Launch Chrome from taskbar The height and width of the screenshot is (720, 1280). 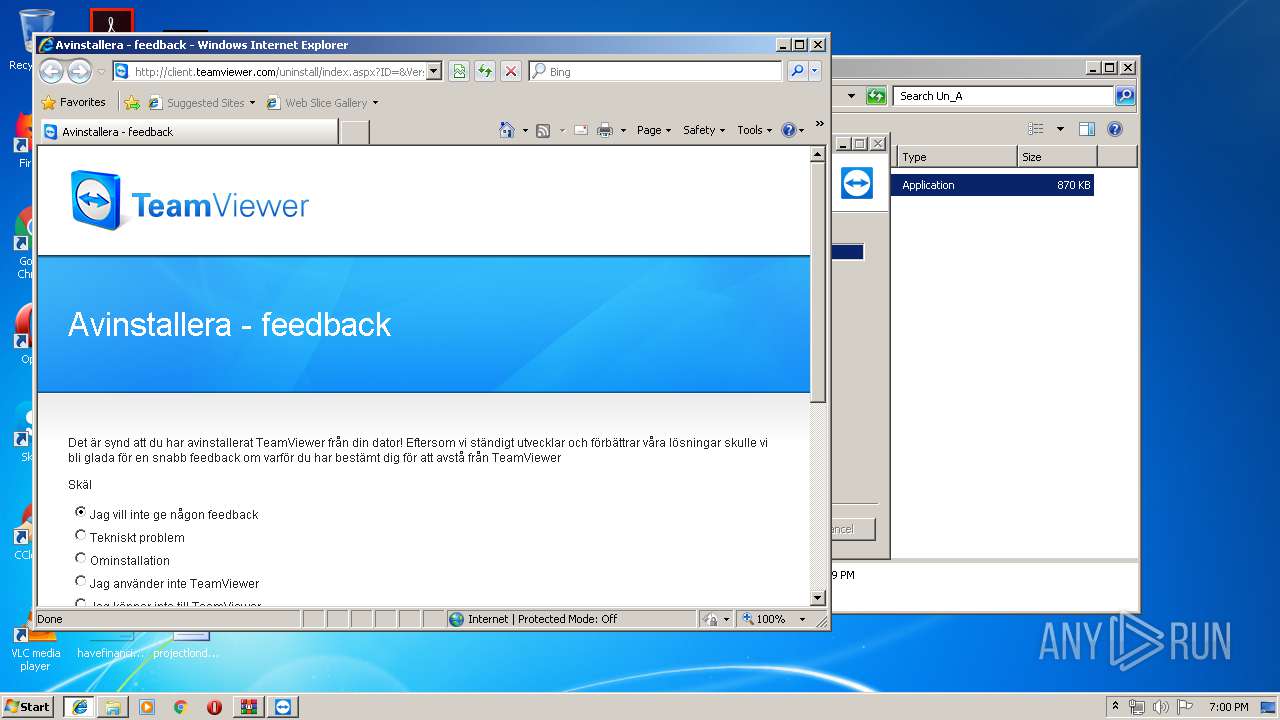click(181, 706)
